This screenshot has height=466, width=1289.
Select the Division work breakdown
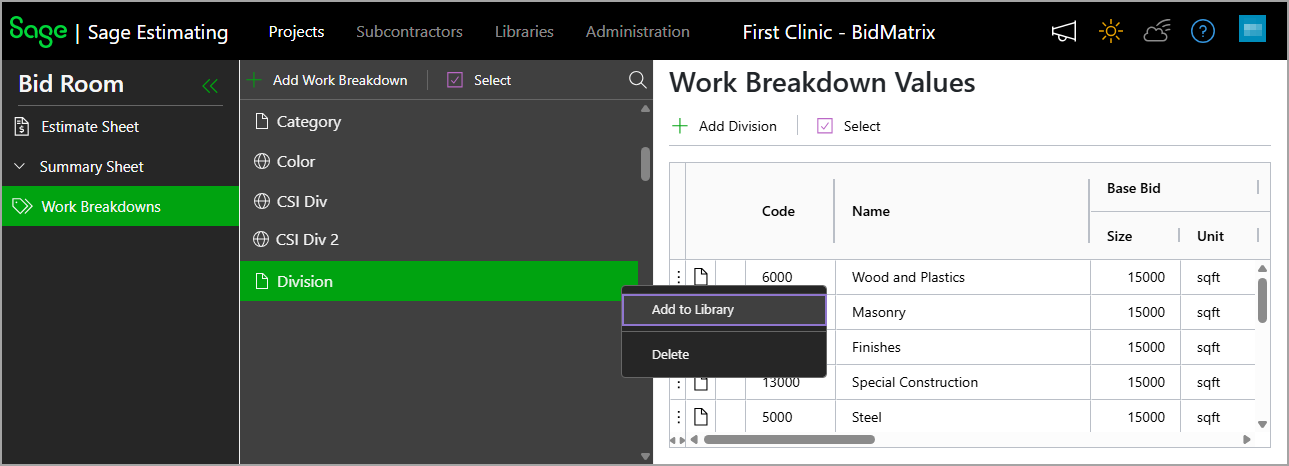pyautogui.click(x=439, y=282)
